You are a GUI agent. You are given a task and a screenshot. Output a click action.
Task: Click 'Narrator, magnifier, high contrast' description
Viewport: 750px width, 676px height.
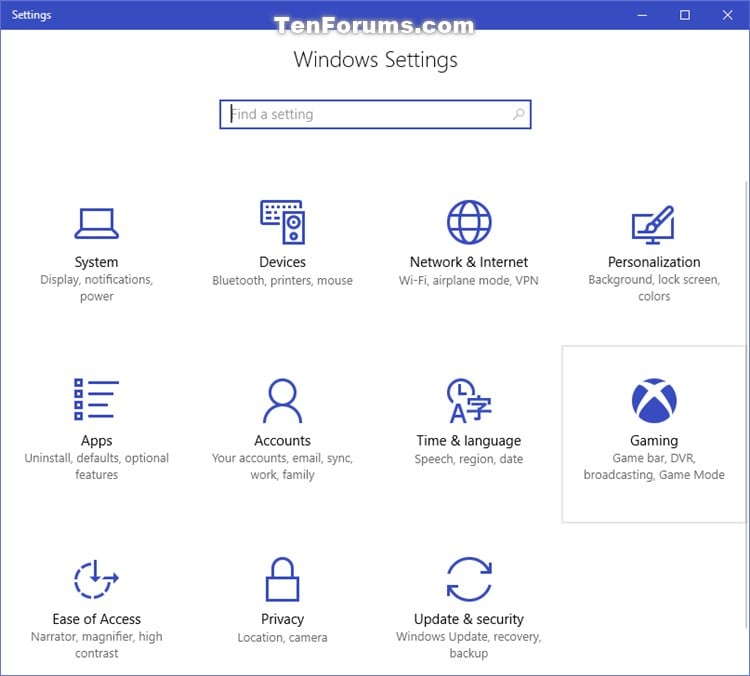96,644
